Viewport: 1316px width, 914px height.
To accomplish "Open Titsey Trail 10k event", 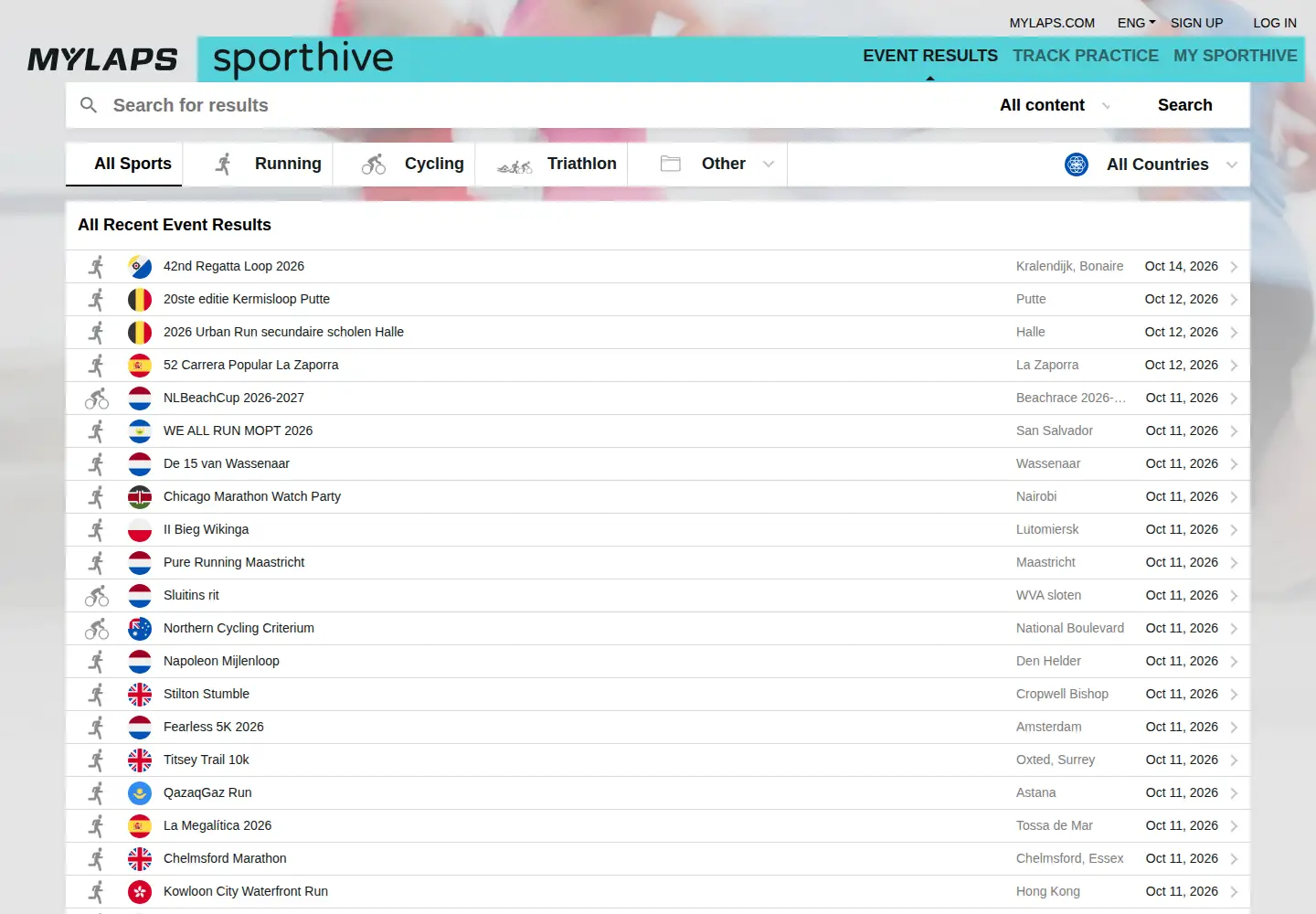I will click(658, 760).
